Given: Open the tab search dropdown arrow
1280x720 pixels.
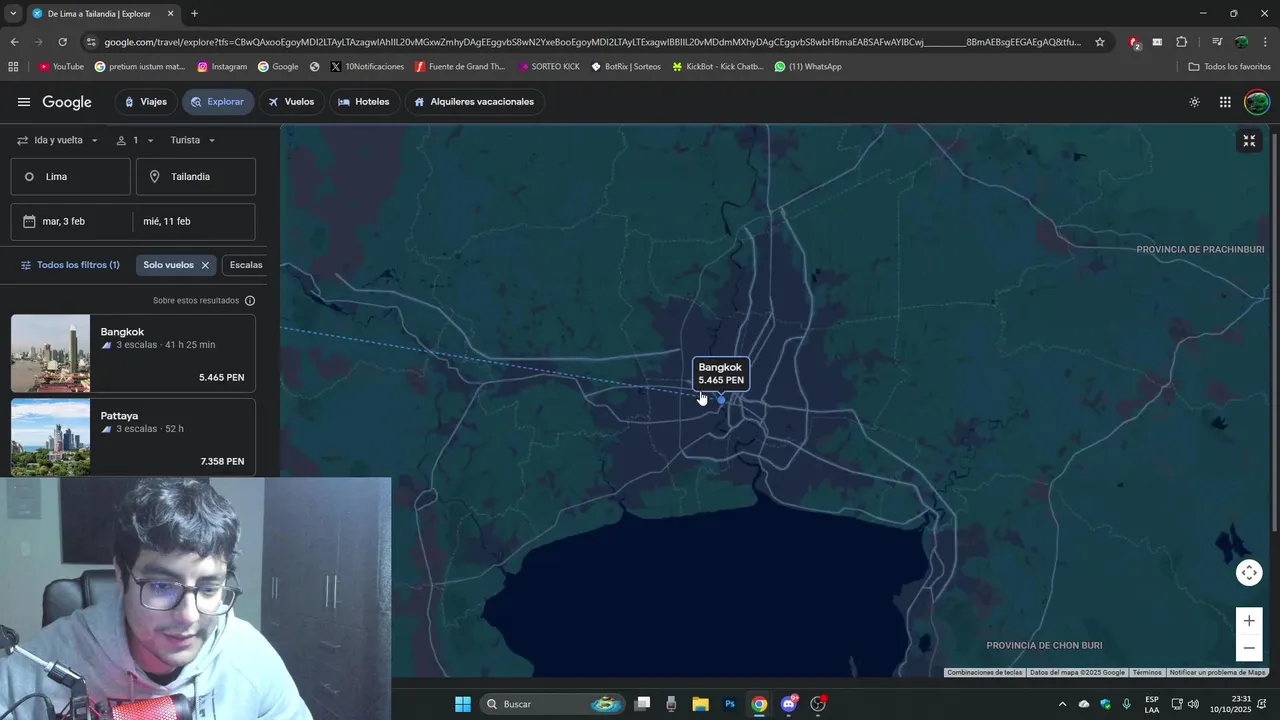Looking at the screenshot, I should pos(13,14).
